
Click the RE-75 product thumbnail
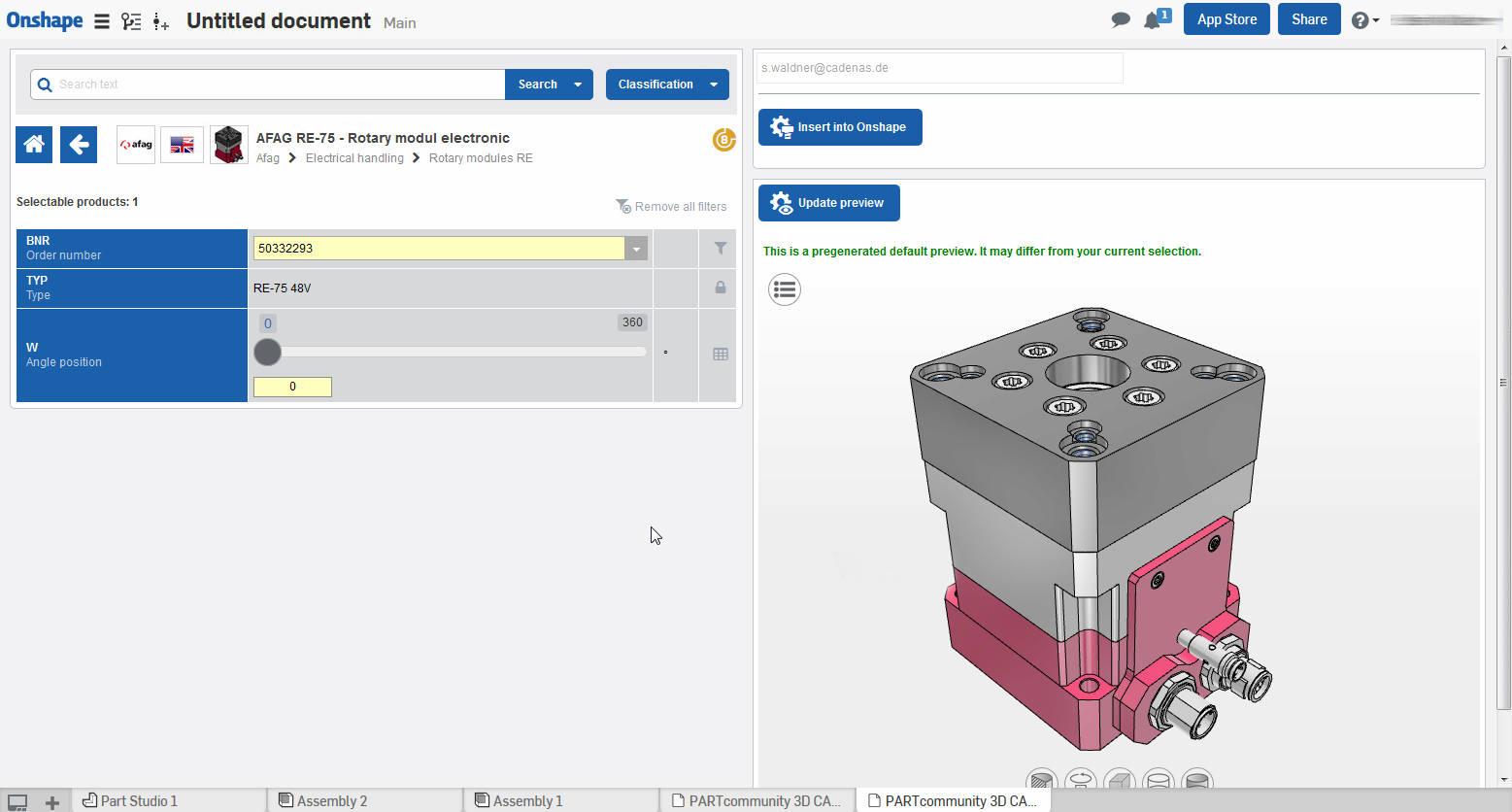tap(229, 145)
